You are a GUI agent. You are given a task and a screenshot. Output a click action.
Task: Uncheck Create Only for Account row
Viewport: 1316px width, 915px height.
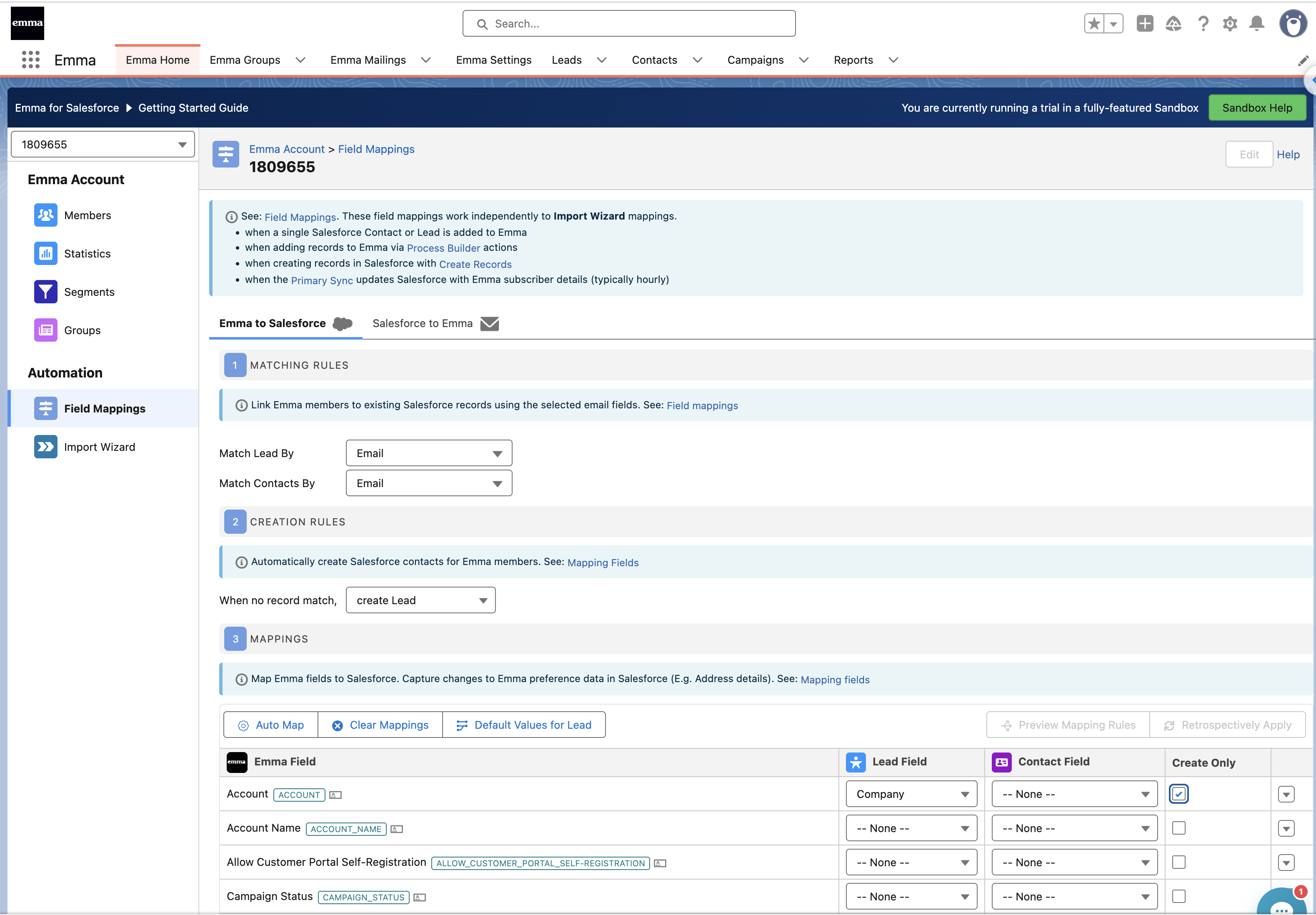coord(1178,794)
